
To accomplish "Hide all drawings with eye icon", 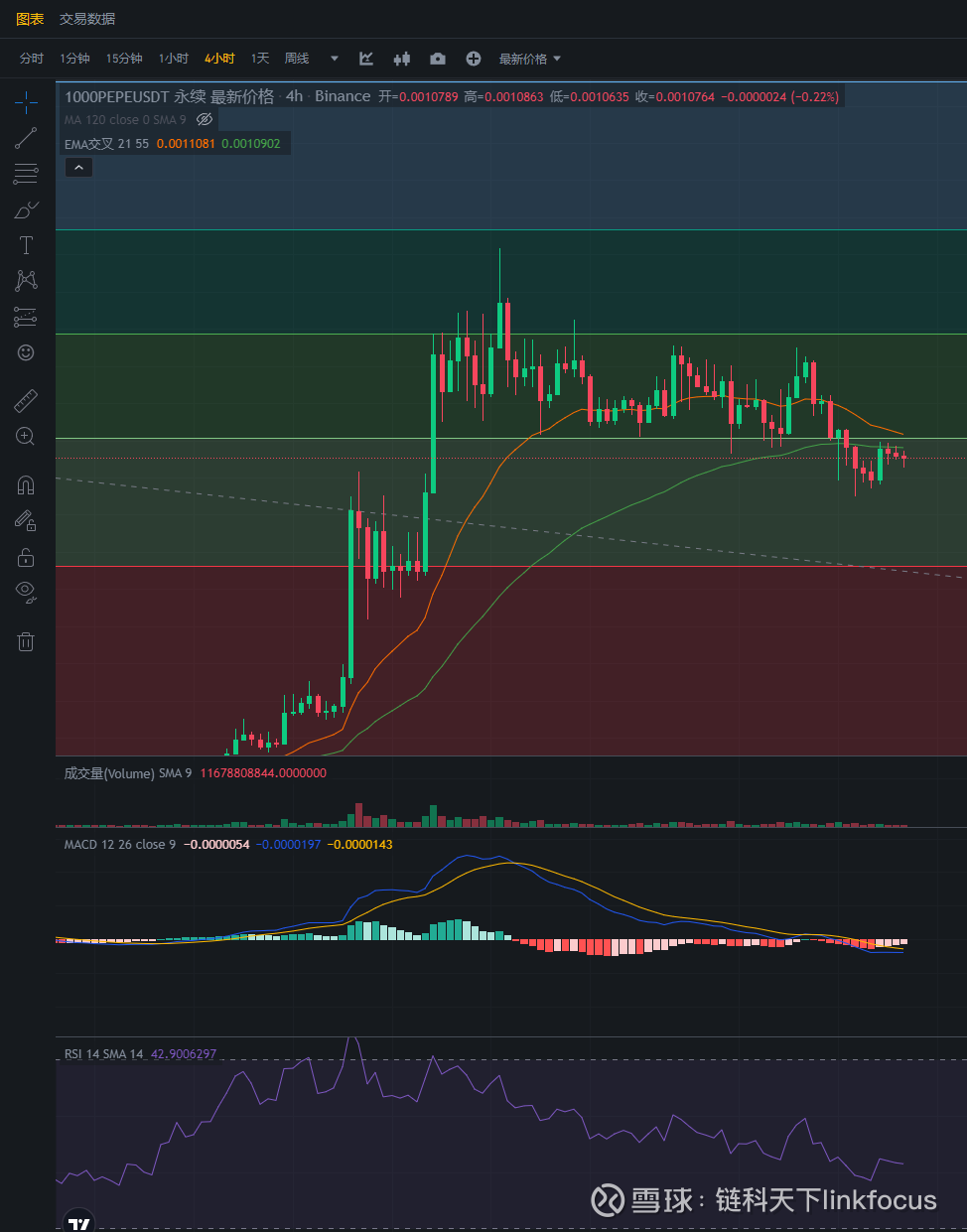I will point(26,593).
